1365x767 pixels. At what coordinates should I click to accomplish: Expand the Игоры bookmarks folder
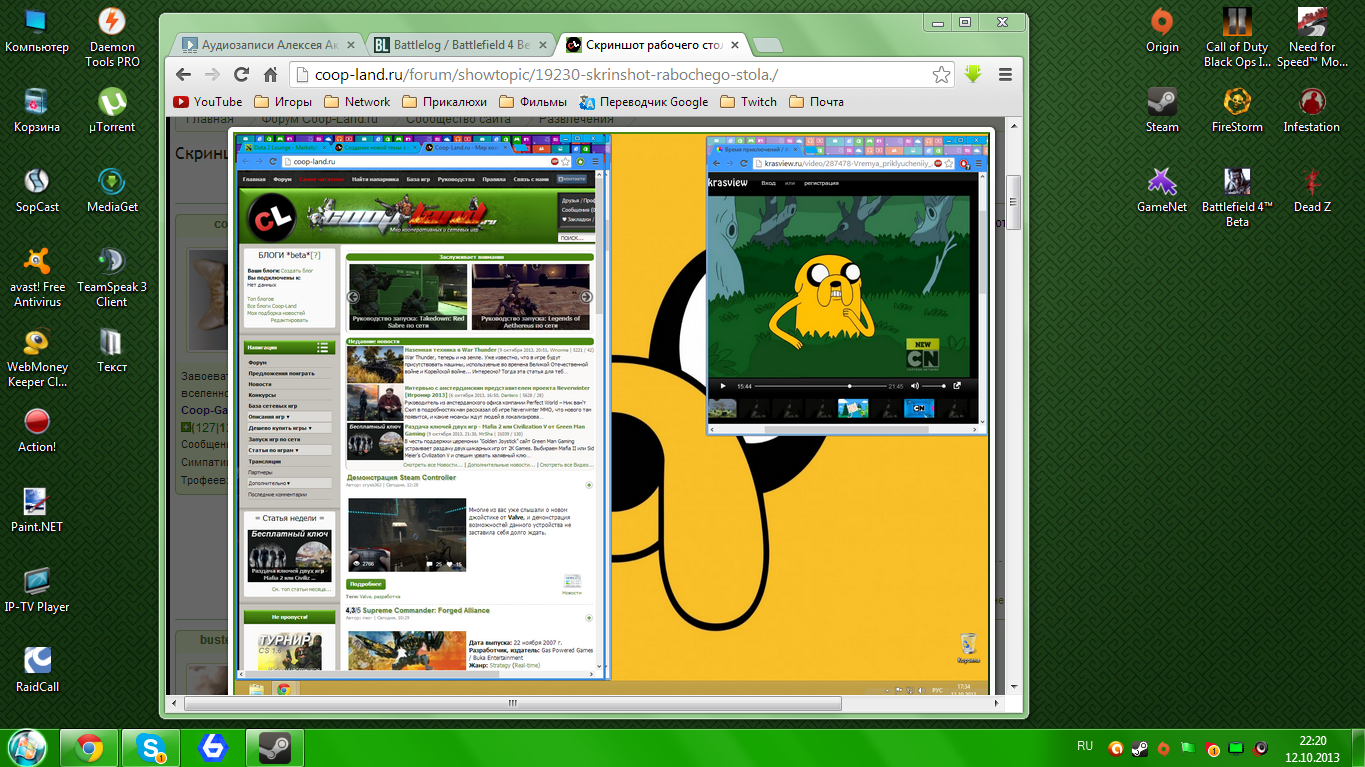point(283,102)
